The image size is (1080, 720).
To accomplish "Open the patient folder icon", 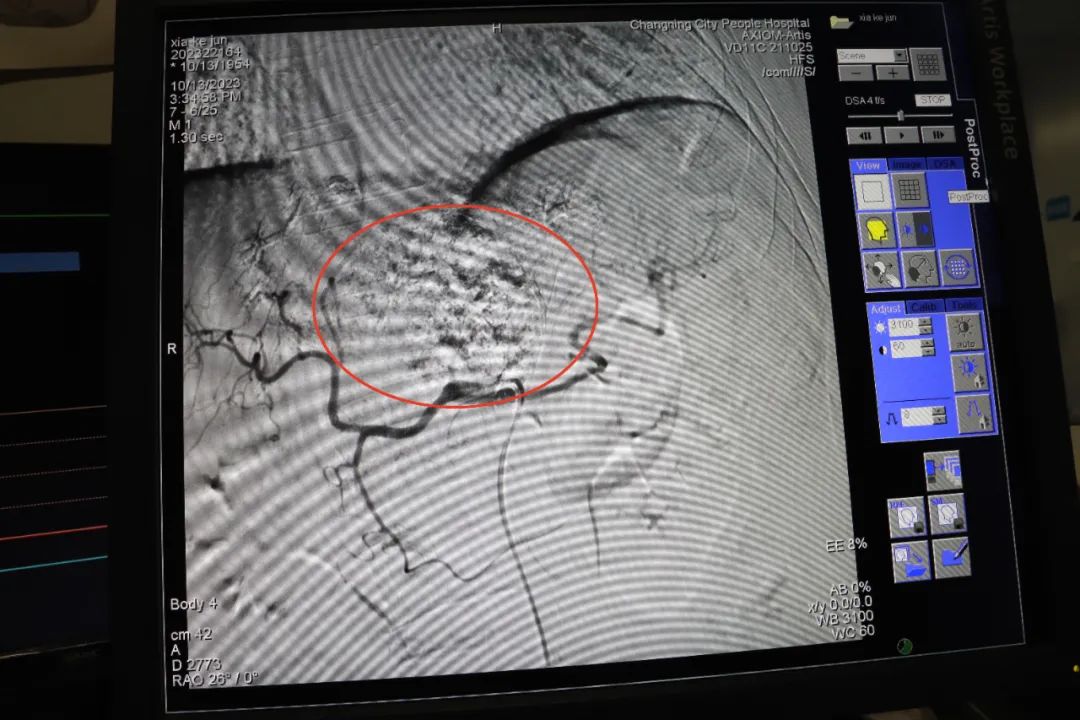I will (x=840, y=22).
